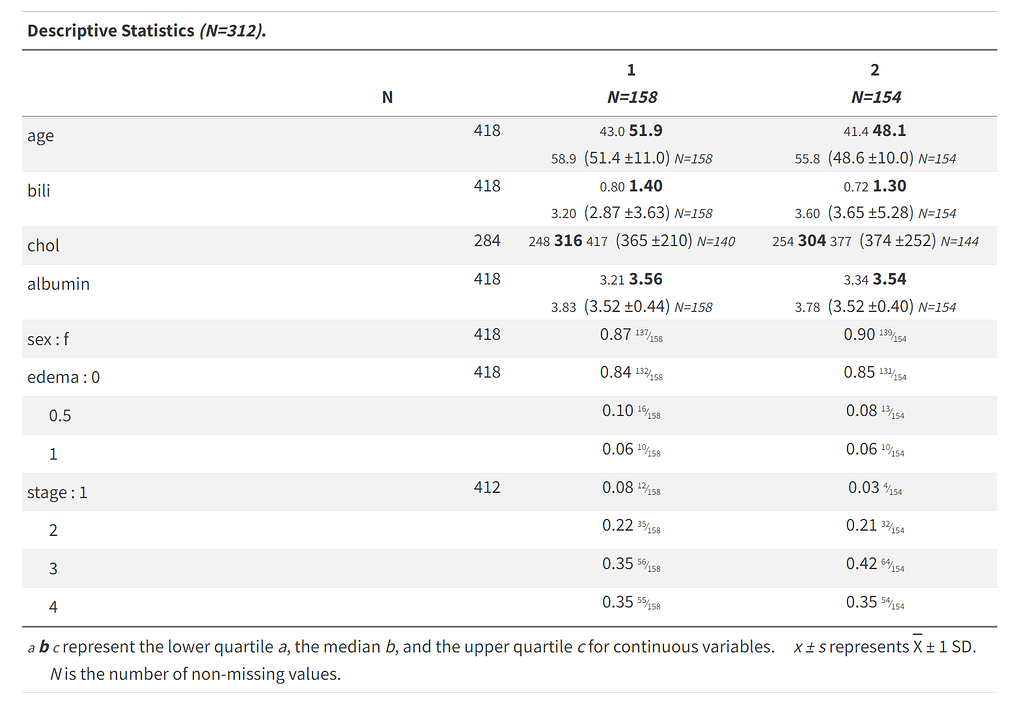Click the "sex : f" row label
Image resolution: width=1024 pixels, height=712 pixels.
[48, 339]
